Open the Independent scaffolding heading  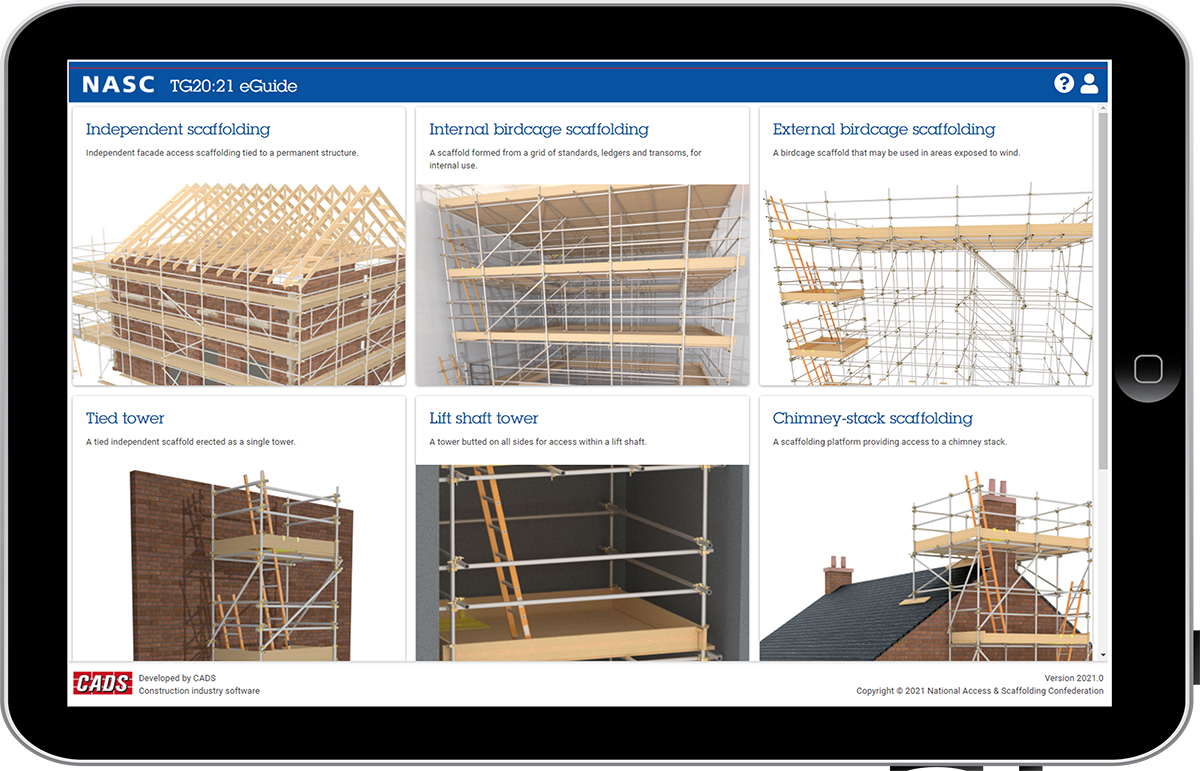[178, 129]
